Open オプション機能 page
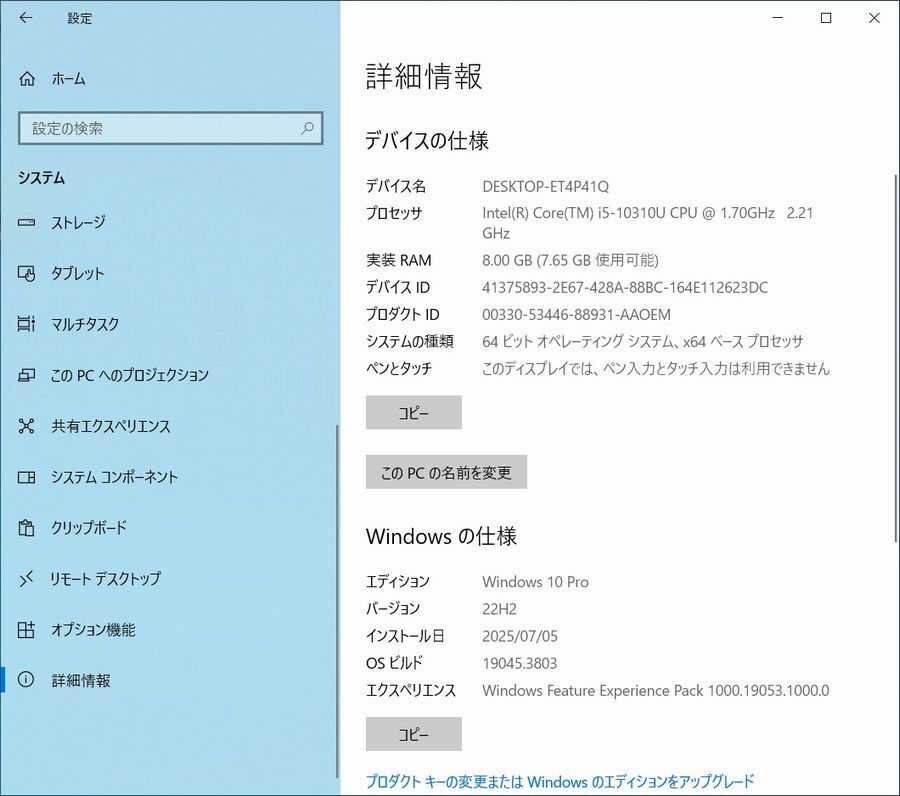This screenshot has height=796, width=900. point(169,630)
